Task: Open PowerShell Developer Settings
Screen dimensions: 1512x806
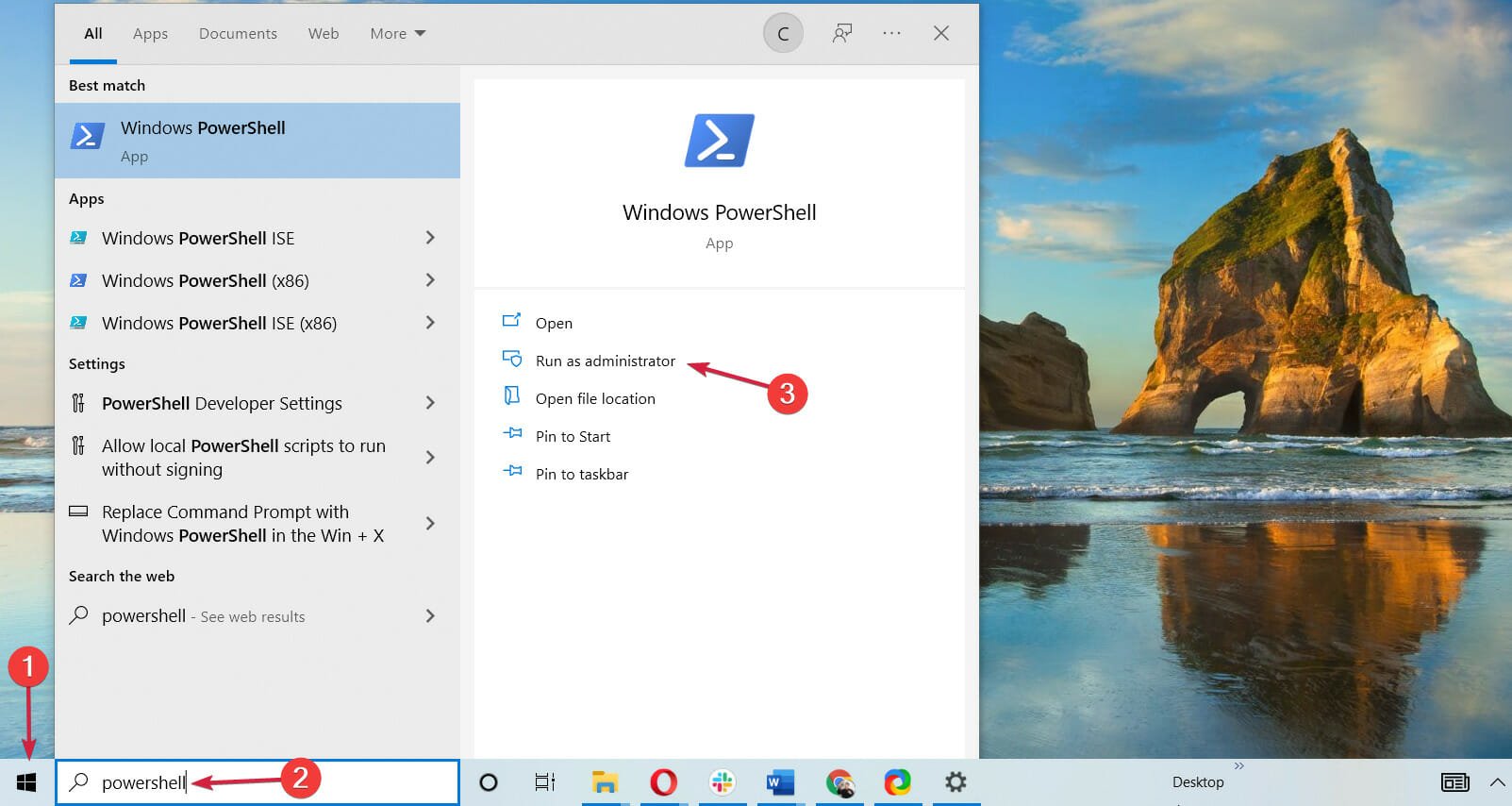Action: [222, 403]
